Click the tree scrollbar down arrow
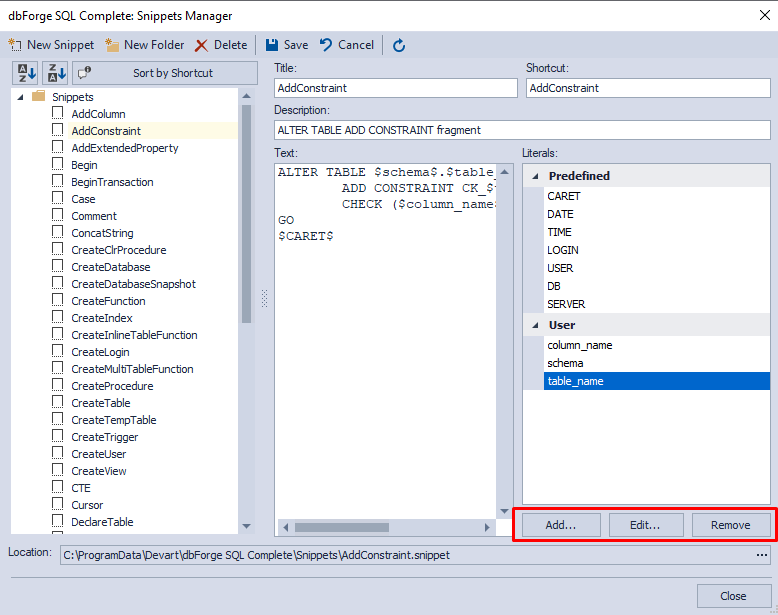The height and width of the screenshot is (615, 778). [247, 526]
